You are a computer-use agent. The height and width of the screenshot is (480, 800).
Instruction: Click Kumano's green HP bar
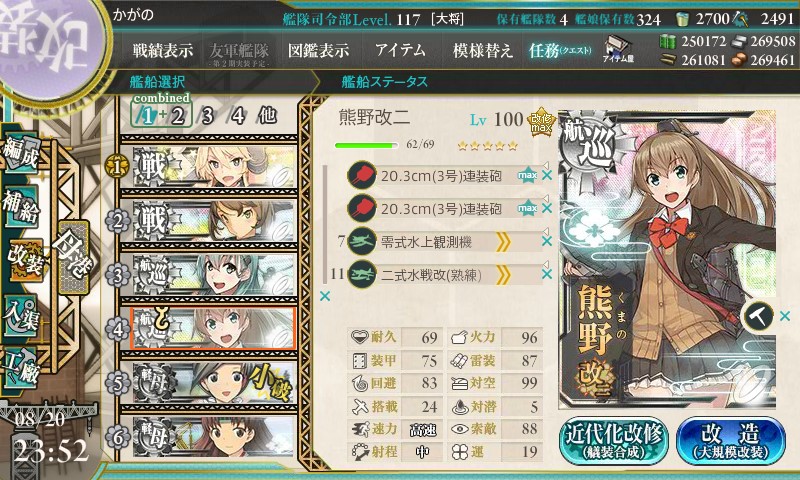click(x=366, y=145)
